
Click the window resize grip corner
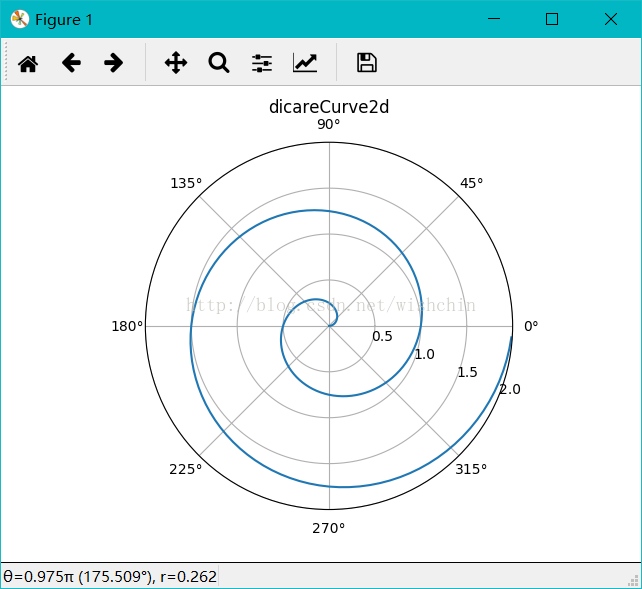pyautogui.click(x=634, y=581)
